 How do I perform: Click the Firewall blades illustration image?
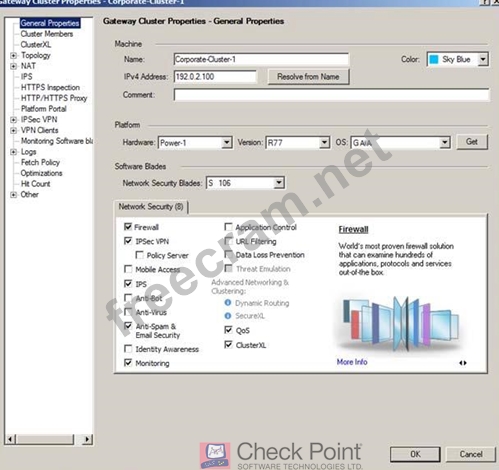(x=401, y=324)
